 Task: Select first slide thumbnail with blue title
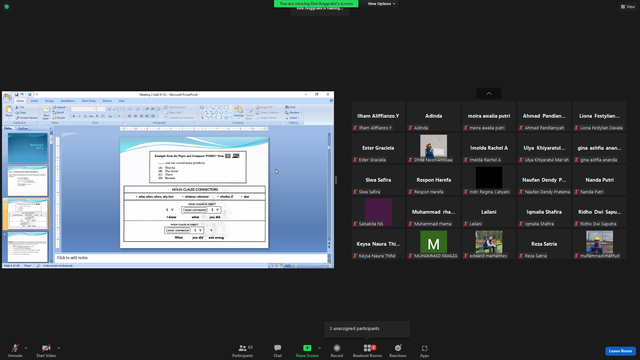point(27,148)
